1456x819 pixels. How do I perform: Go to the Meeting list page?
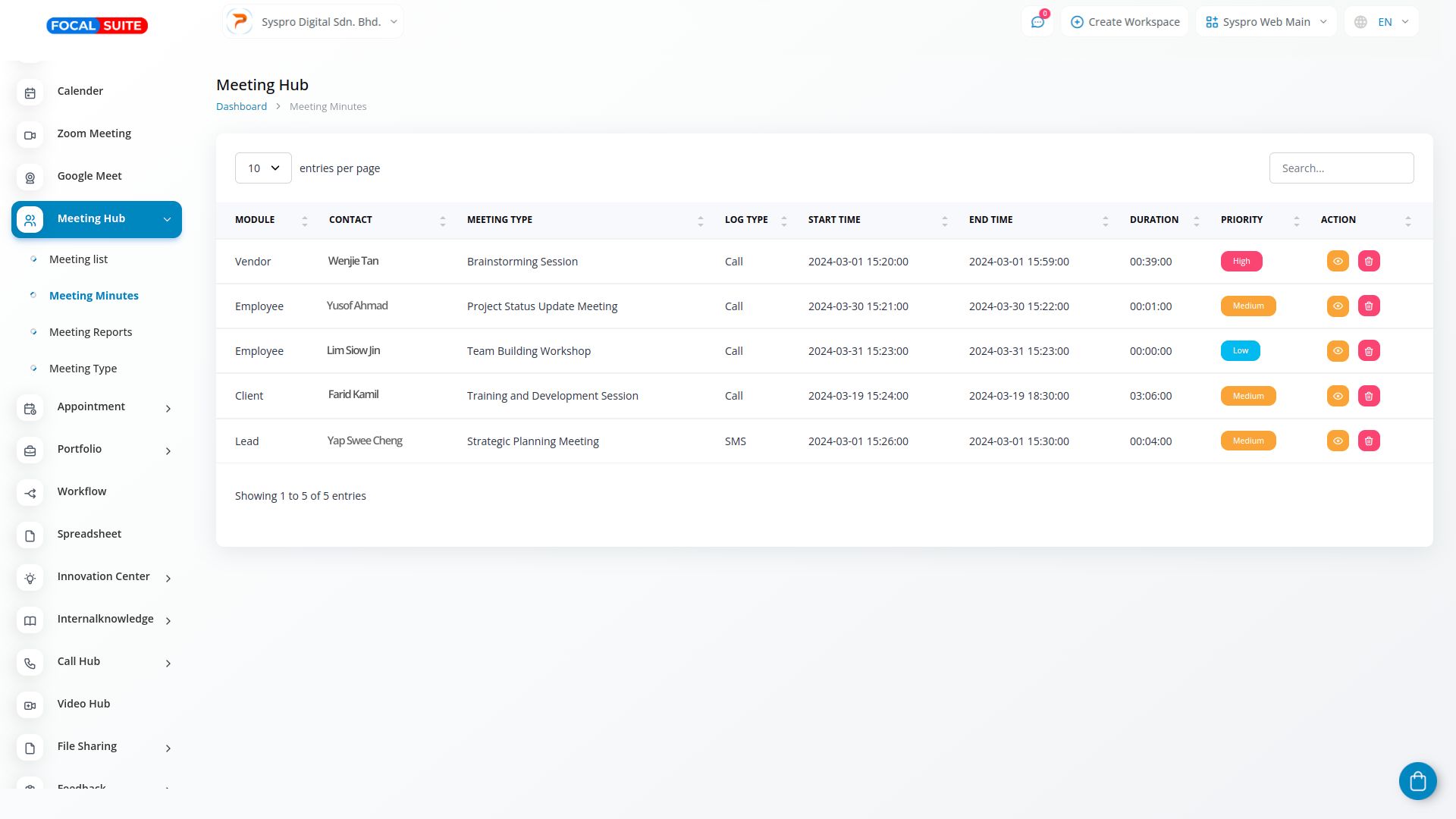pyautogui.click(x=78, y=259)
